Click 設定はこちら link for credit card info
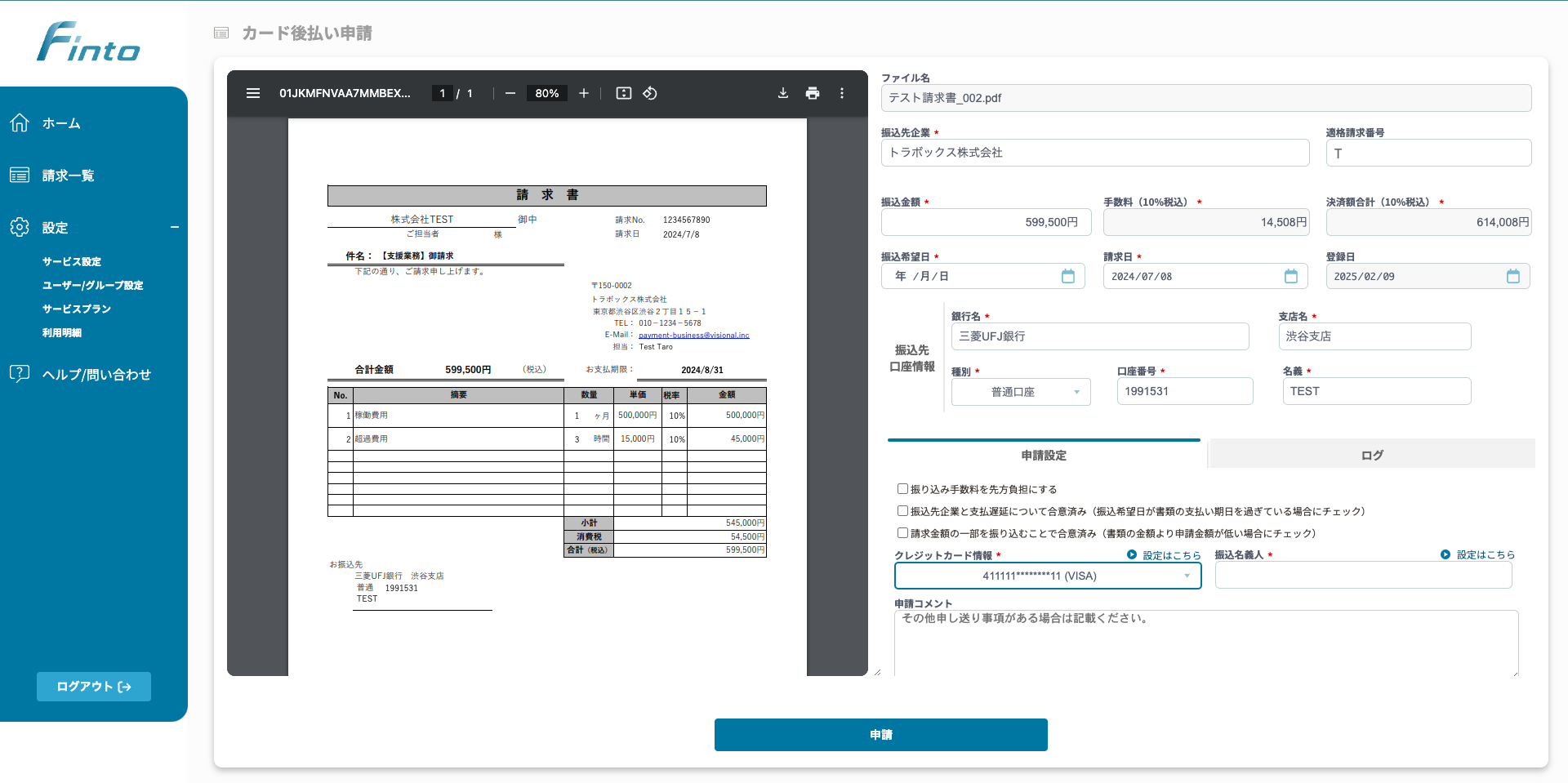The width and height of the screenshot is (1568, 783). coord(1172,555)
